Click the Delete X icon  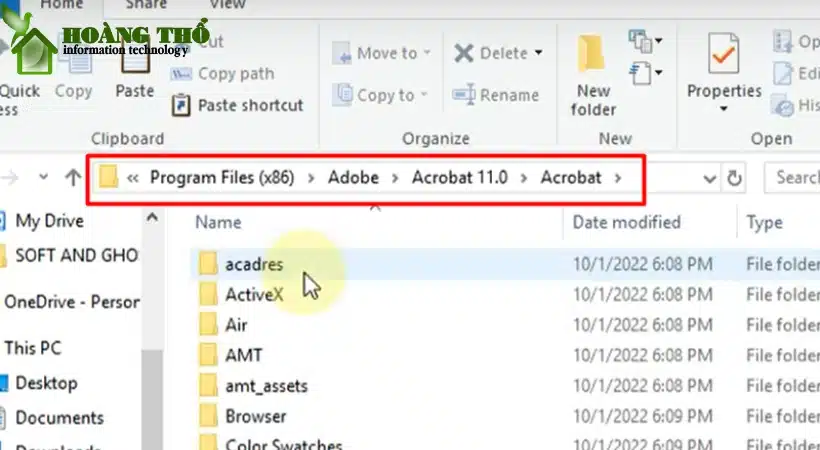click(x=463, y=53)
